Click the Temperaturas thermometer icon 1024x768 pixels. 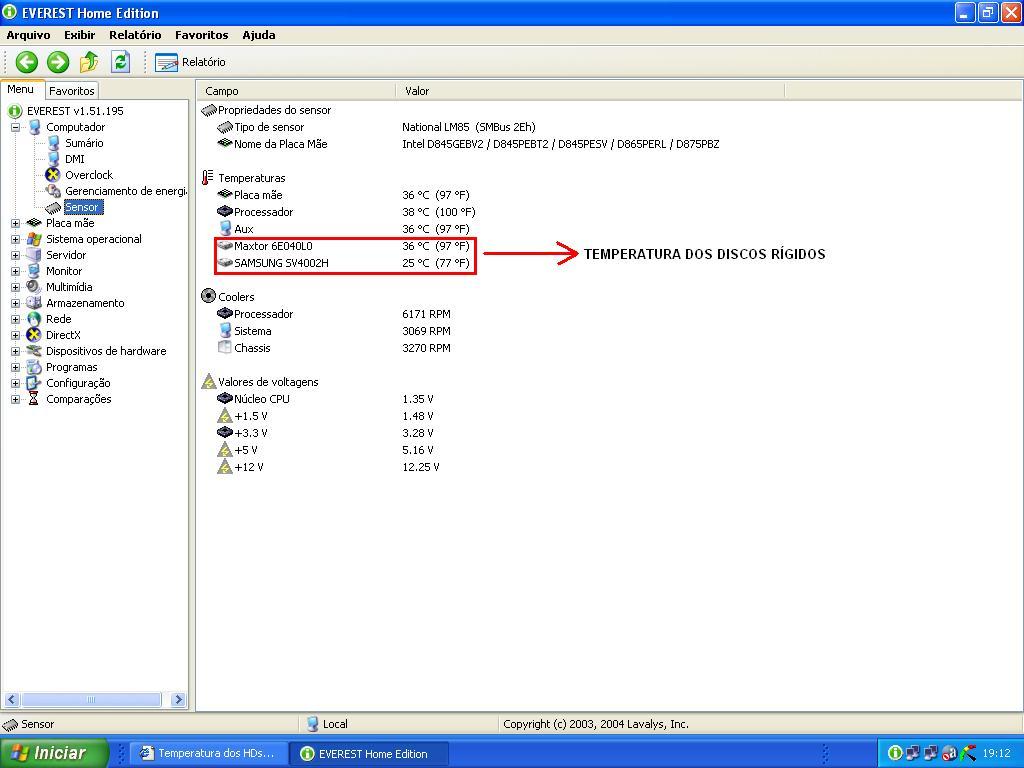click(x=208, y=178)
